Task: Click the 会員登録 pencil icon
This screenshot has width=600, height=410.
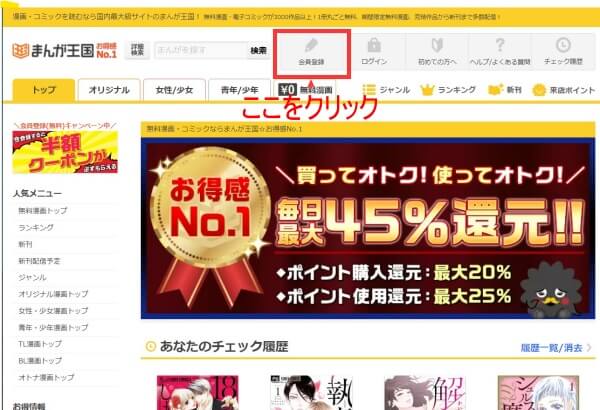Action: [311, 46]
